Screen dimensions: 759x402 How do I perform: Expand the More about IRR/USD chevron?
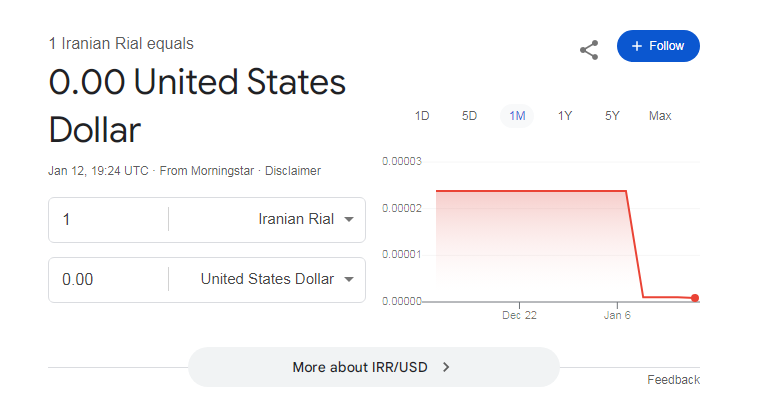pyautogui.click(x=446, y=367)
